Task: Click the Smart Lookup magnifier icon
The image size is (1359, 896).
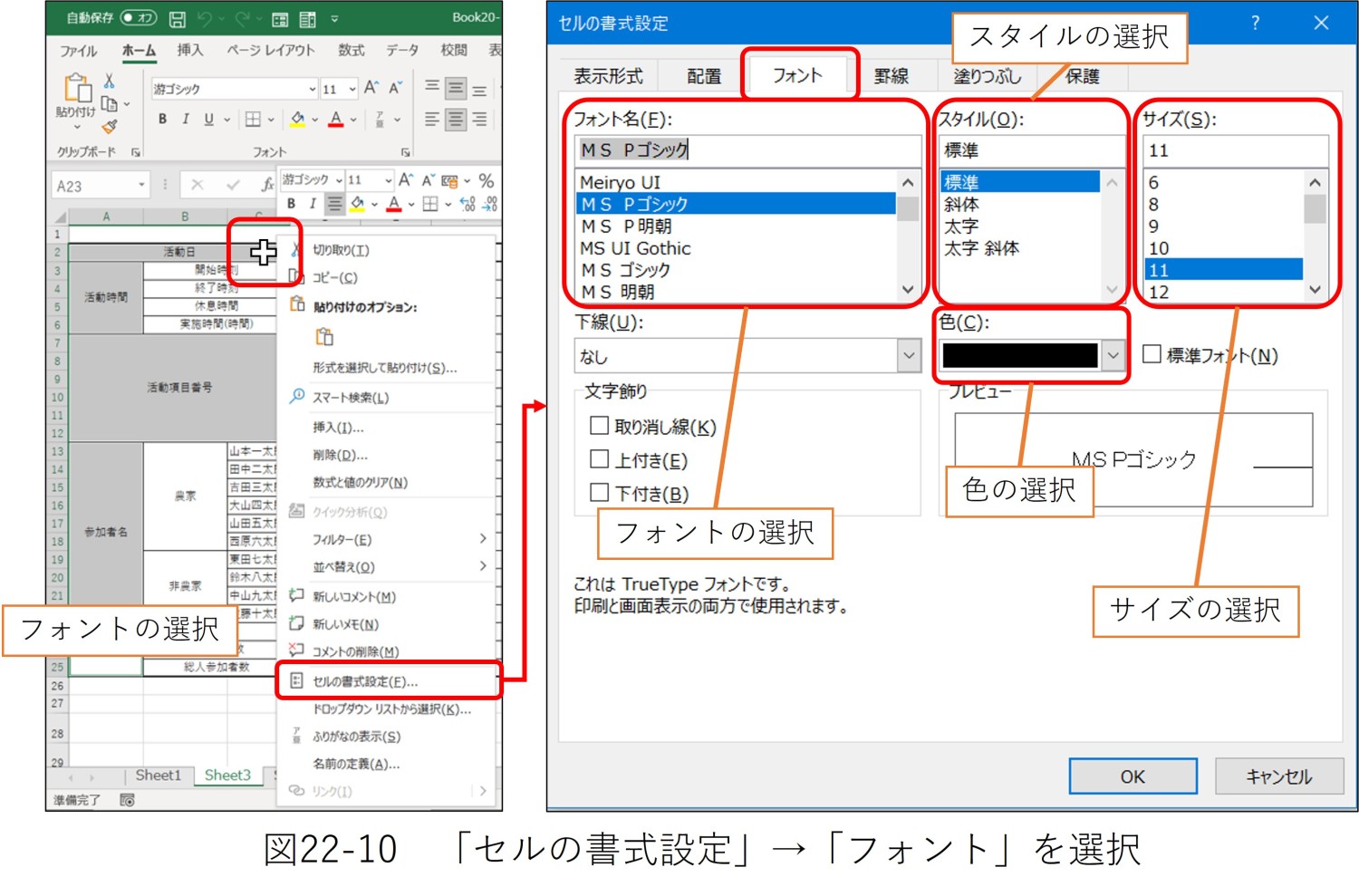Action: pyautogui.click(x=296, y=396)
